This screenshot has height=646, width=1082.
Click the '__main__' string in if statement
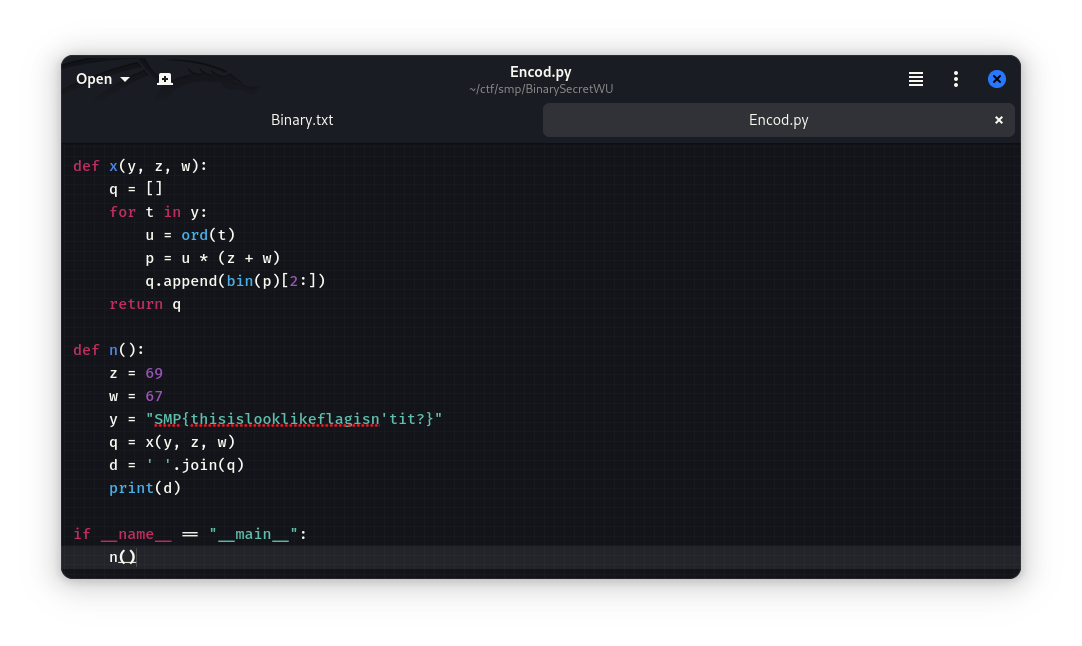tap(254, 534)
